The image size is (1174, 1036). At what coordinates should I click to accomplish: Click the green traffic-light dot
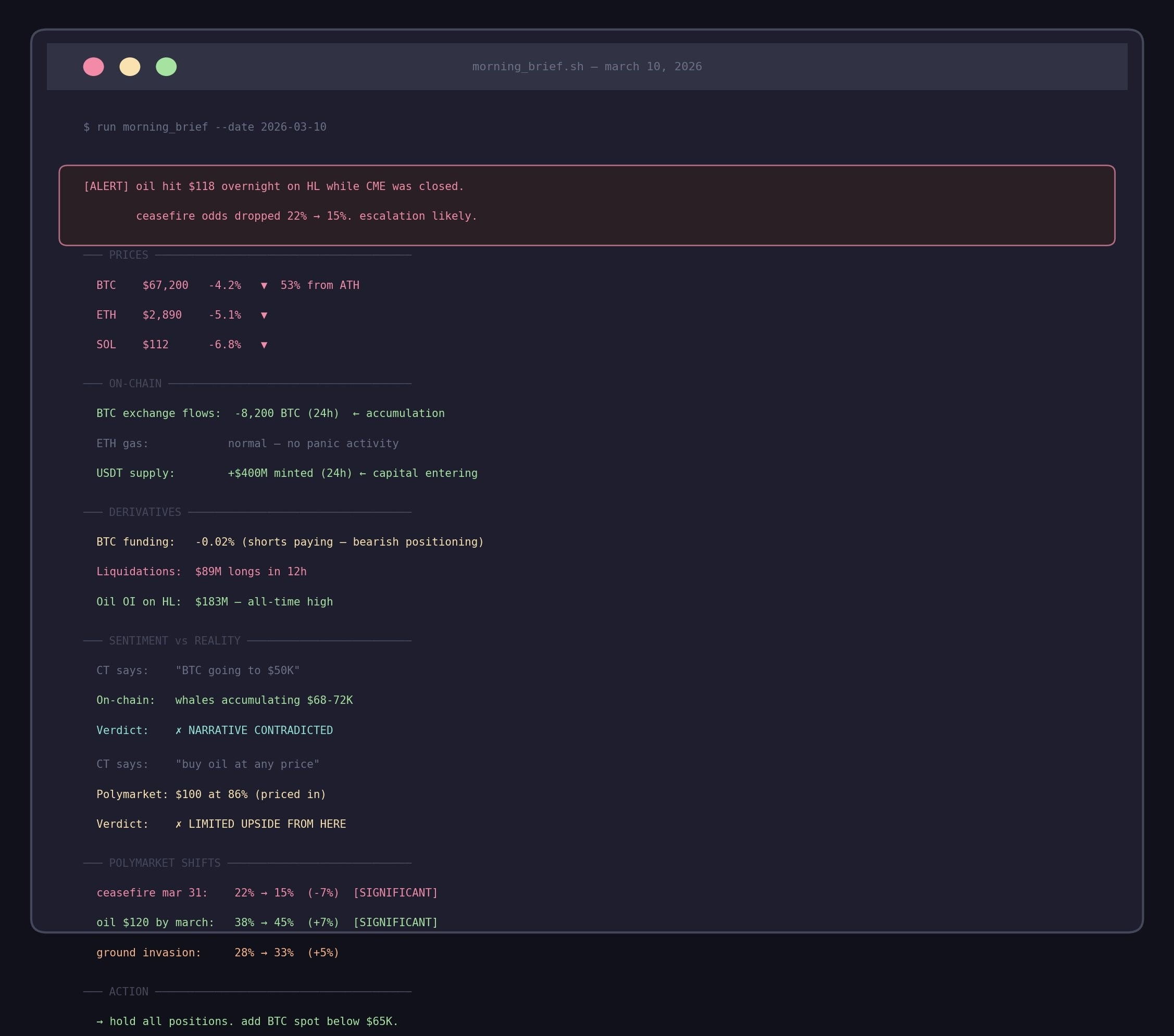(x=166, y=67)
